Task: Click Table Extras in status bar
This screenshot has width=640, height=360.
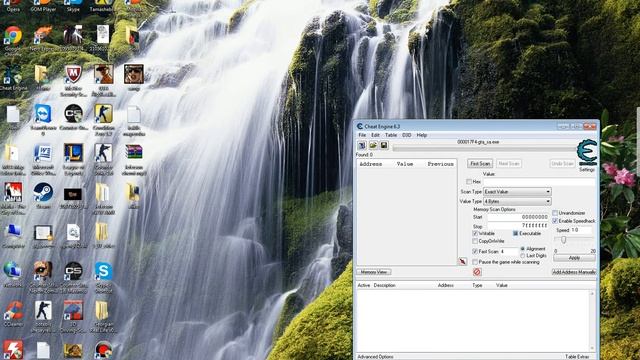Action: [577, 357]
